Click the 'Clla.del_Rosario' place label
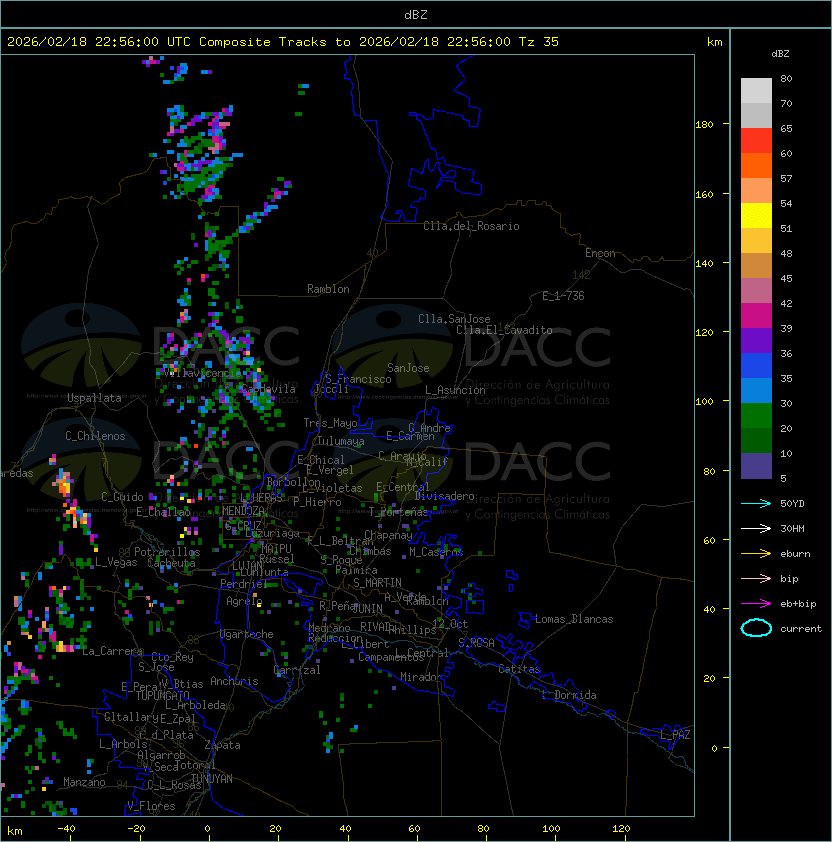 click(x=471, y=226)
